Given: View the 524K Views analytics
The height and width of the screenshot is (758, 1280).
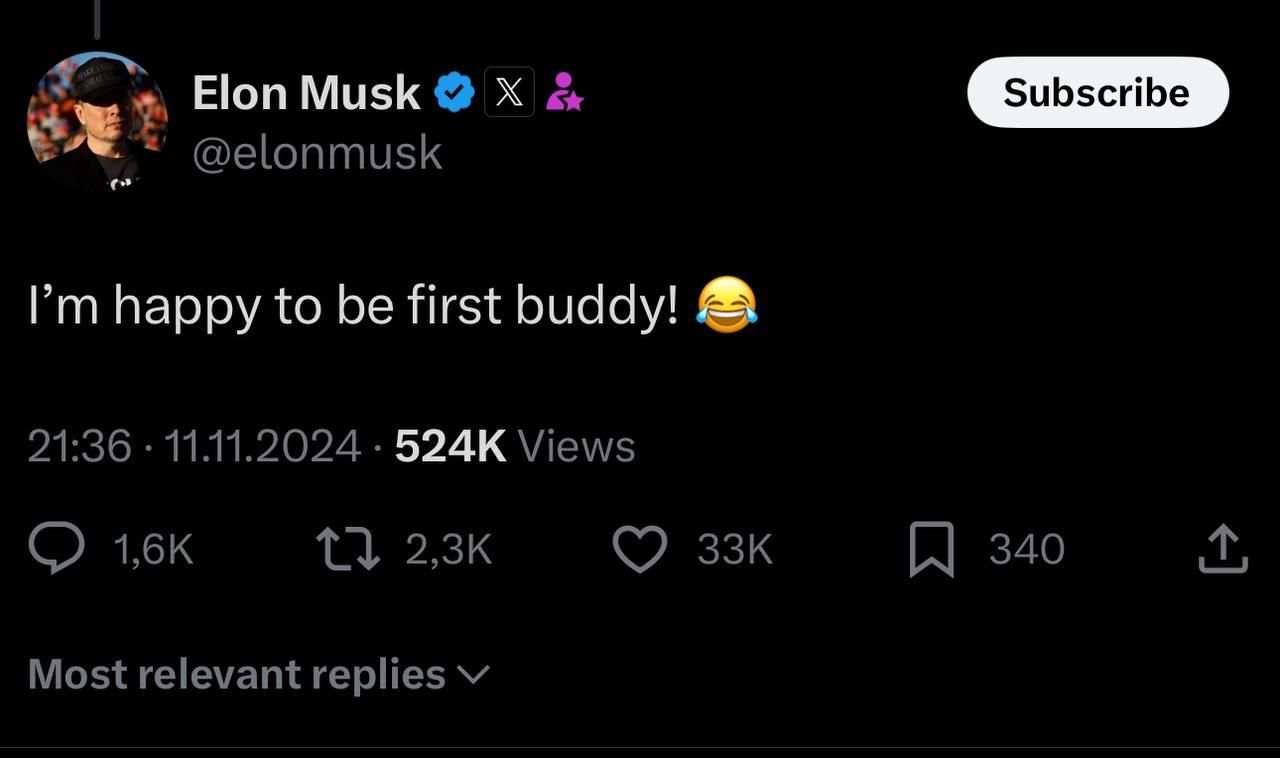Looking at the screenshot, I should coord(514,446).
